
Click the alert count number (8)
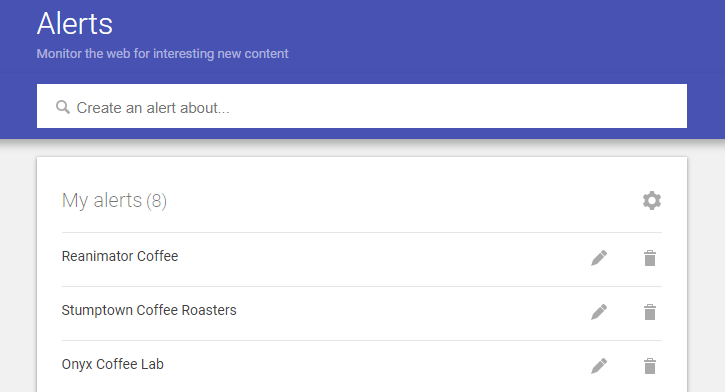156,201
